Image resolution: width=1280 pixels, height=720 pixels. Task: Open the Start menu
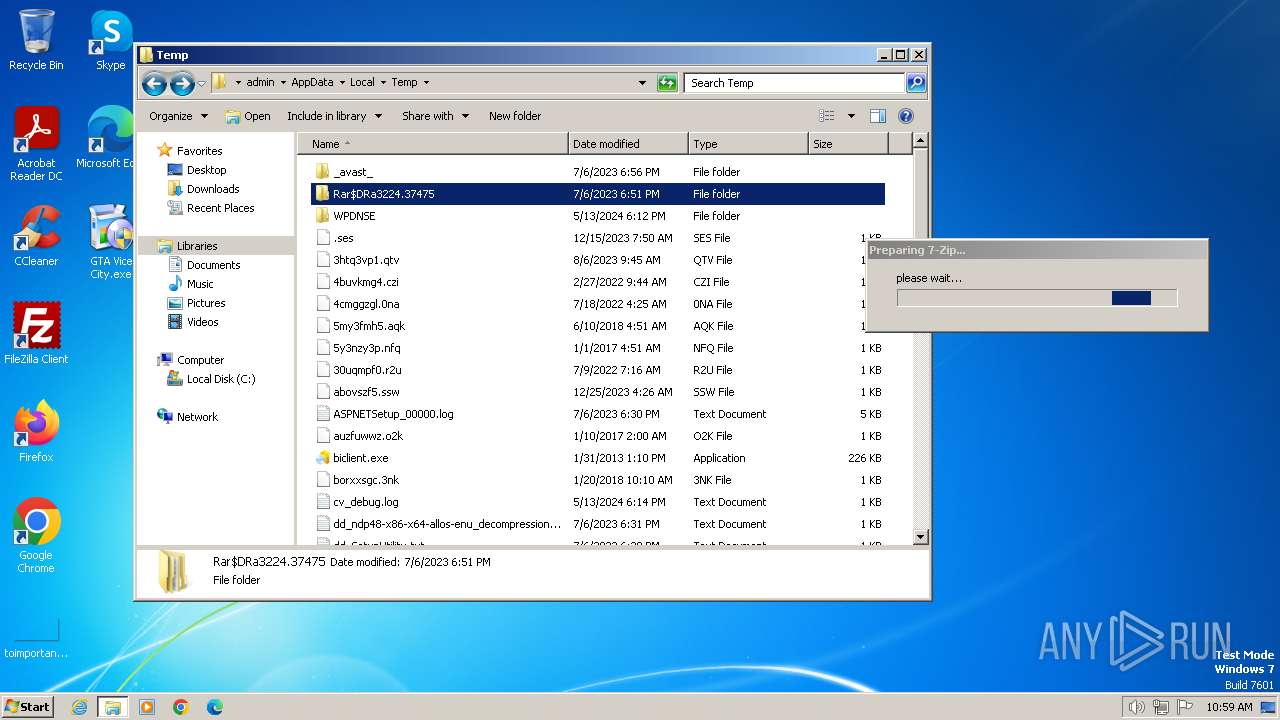tap(28, 707)
